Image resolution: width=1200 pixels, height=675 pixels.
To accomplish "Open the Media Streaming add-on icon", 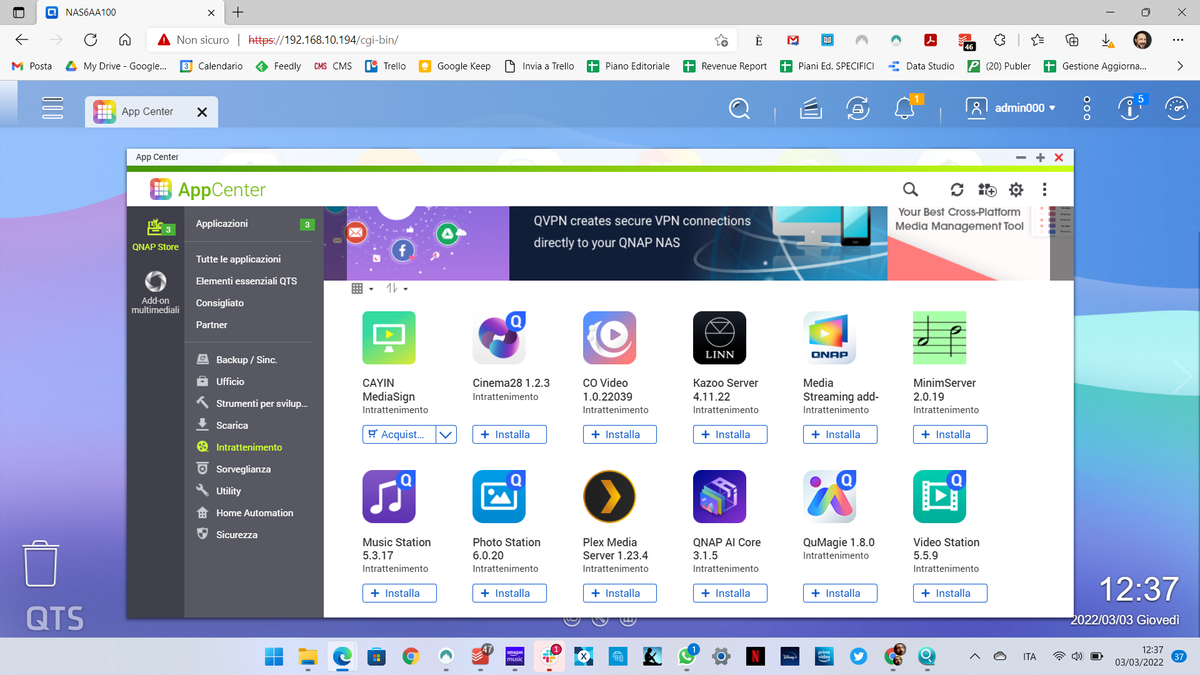I will [830, 337].
